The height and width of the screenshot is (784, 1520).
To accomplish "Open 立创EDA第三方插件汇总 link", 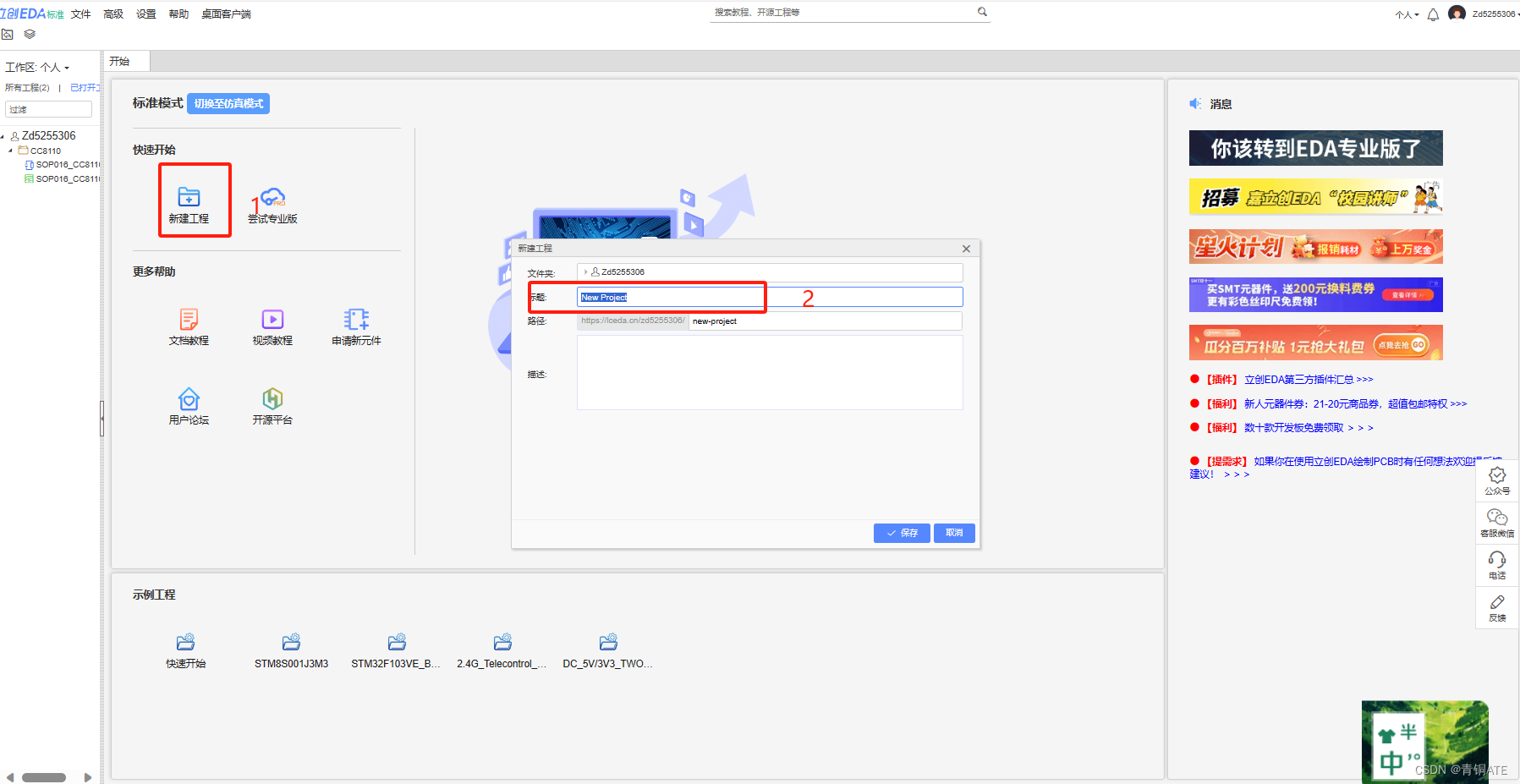I will click(1309, 380).
